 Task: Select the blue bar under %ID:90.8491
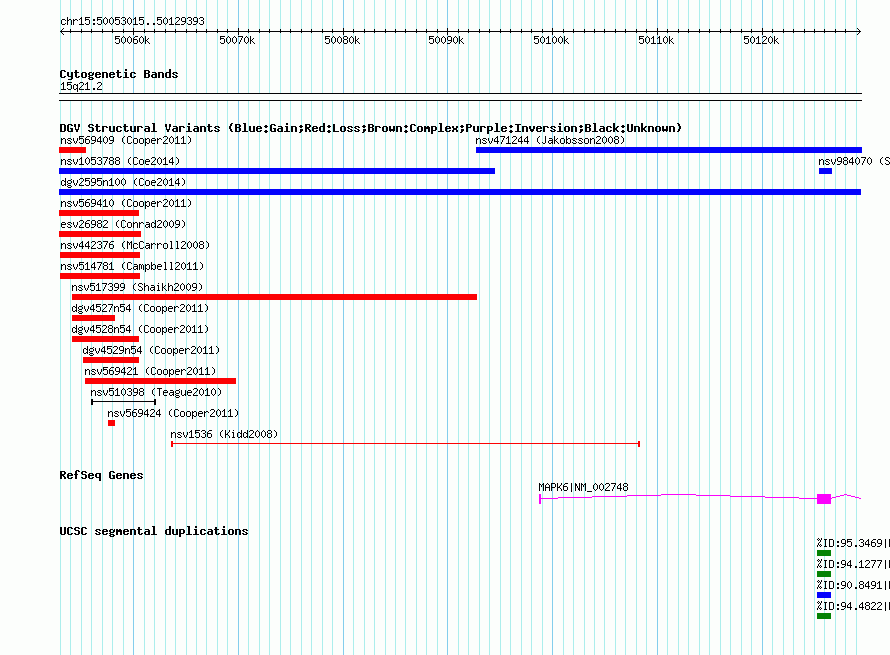pos(824,595)
